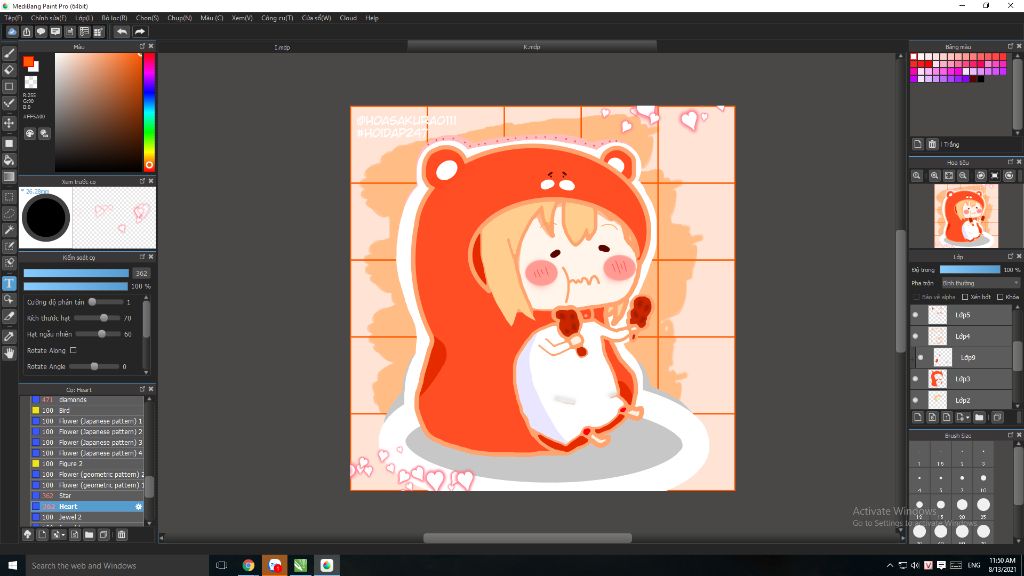Adjust the Rotate Angle slider

pyautogui.click(x=95, y=366)
